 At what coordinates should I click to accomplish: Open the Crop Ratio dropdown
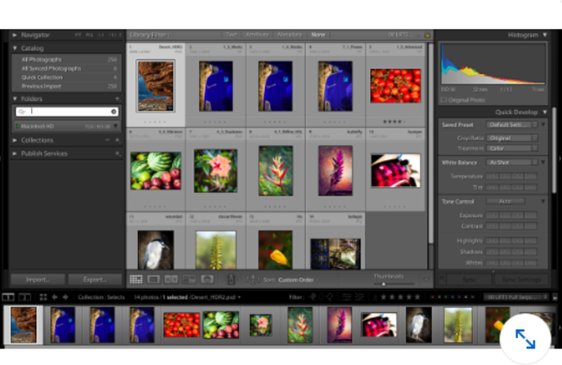coord(512,138)
